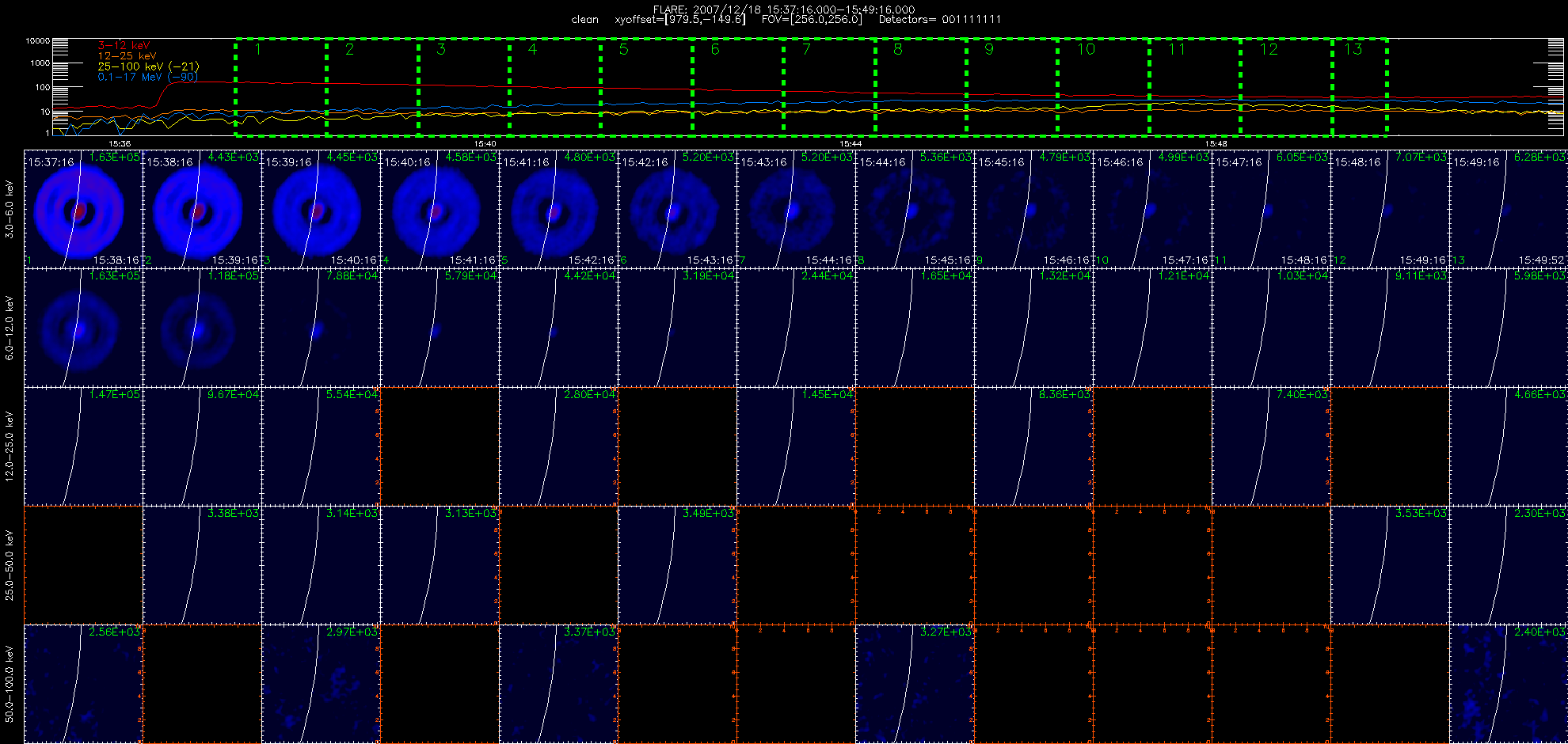
Task: Click the FLARE 2007/12/18 title text
Action: (x=784, y=9)
